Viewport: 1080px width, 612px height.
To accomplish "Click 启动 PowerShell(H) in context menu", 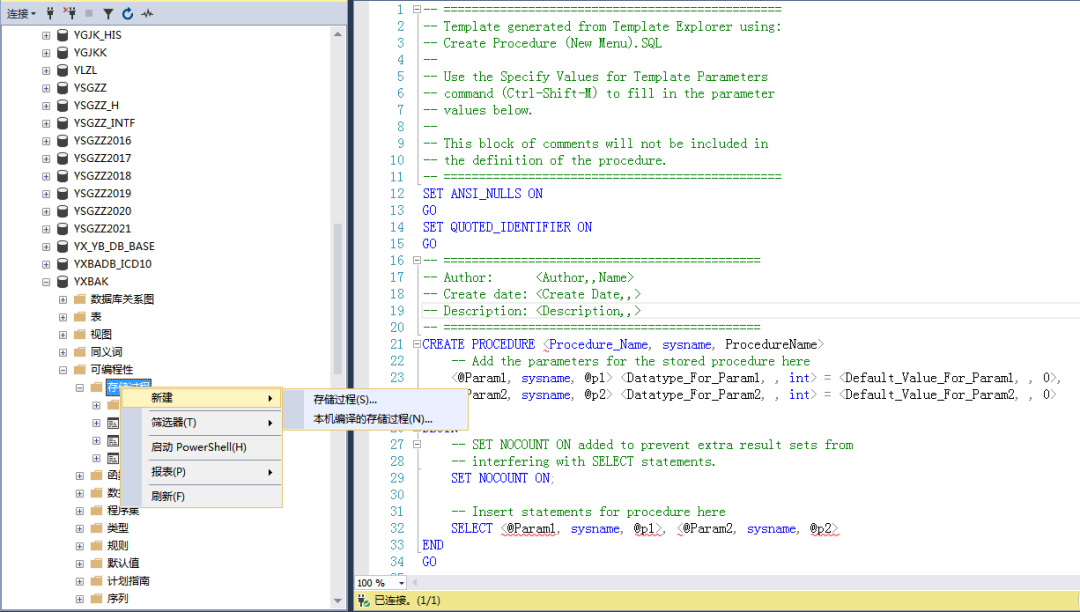I will click(x=198, y=447).
